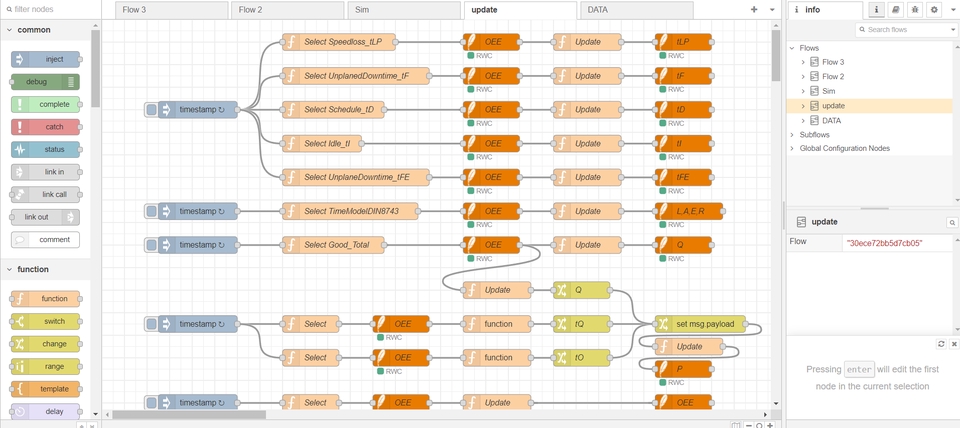Choose the change node in the palette
The width and height of the screenshot is (960, 428).
[x=45, y=344]
